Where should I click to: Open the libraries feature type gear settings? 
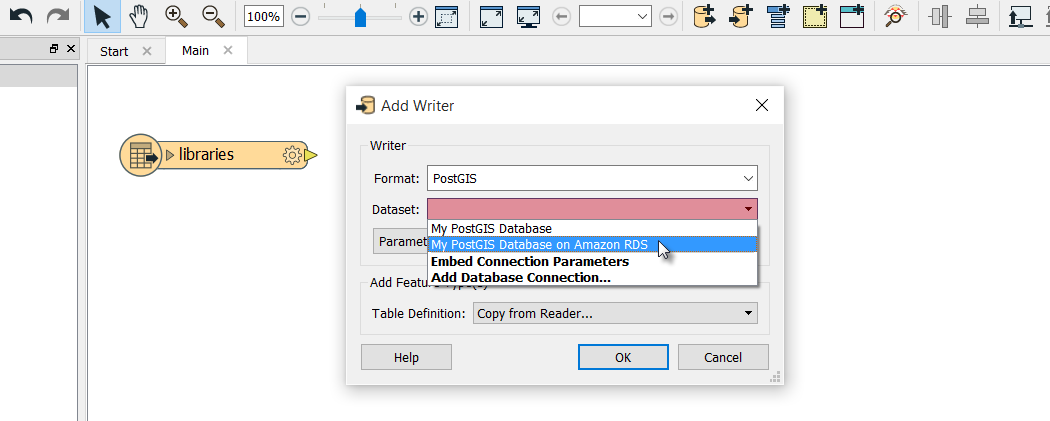point(292,155)
